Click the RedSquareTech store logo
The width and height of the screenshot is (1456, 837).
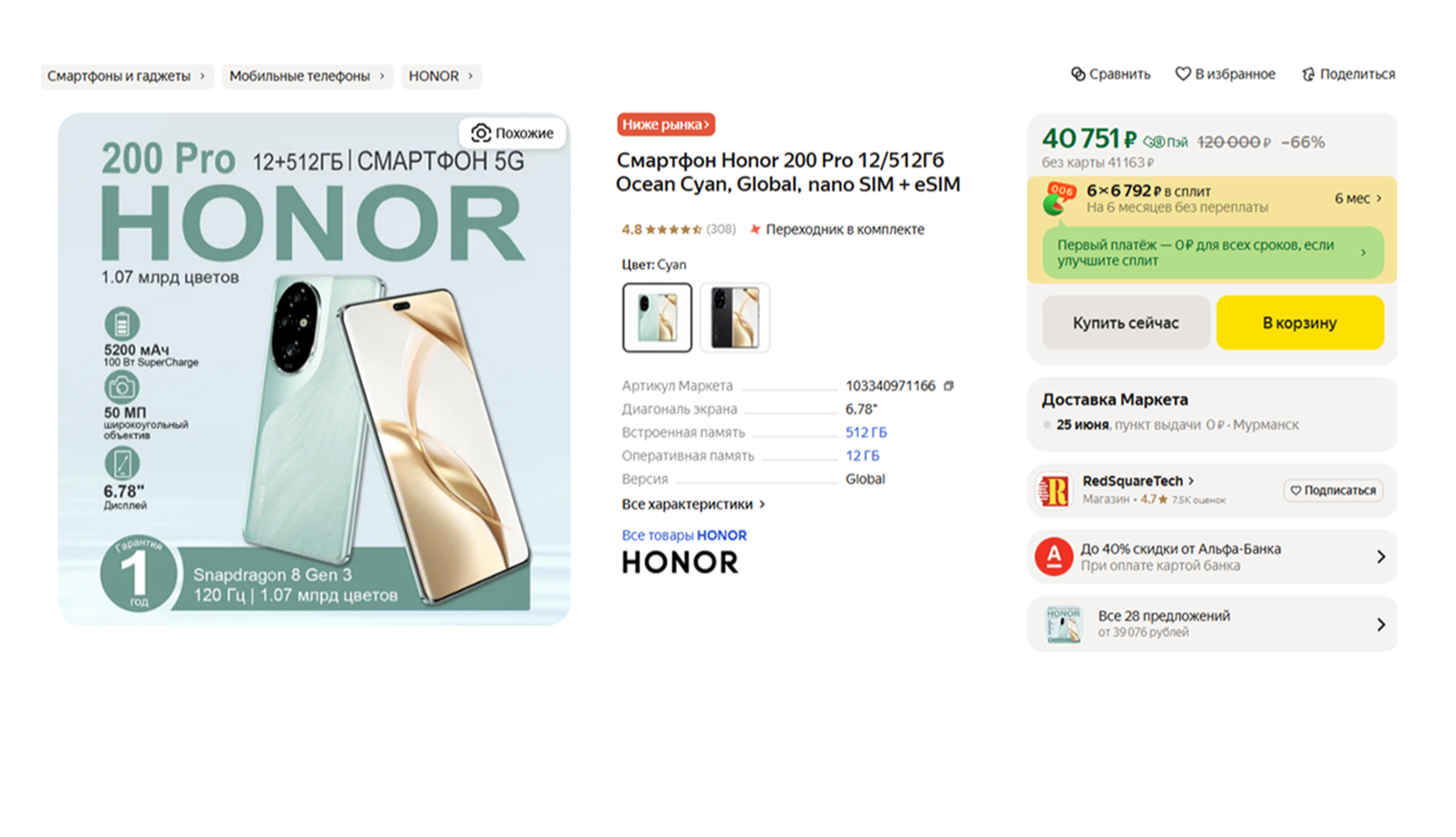tap(1055, 490)
